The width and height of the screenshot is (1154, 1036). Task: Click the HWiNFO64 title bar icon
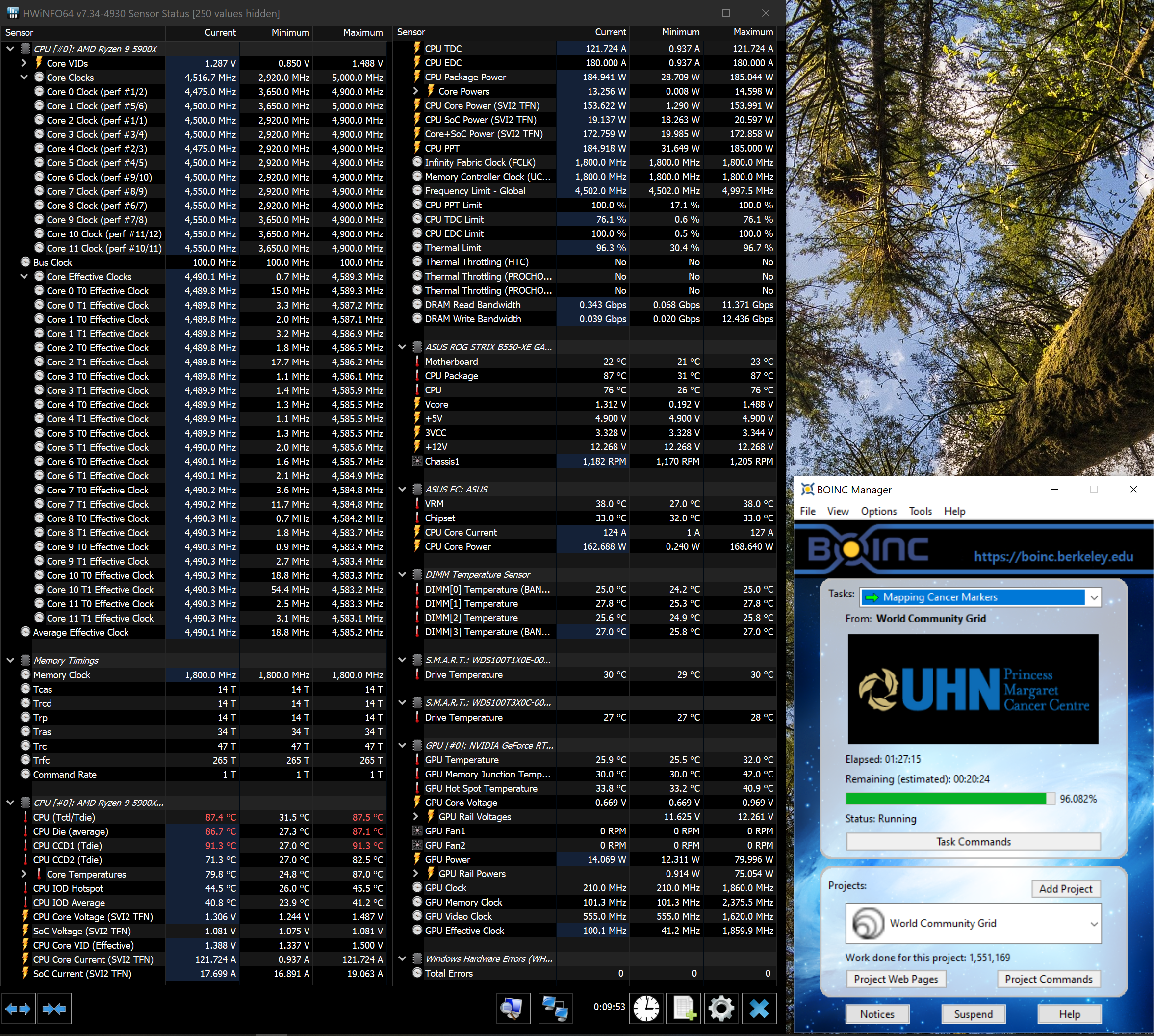(x=13, y=13)
